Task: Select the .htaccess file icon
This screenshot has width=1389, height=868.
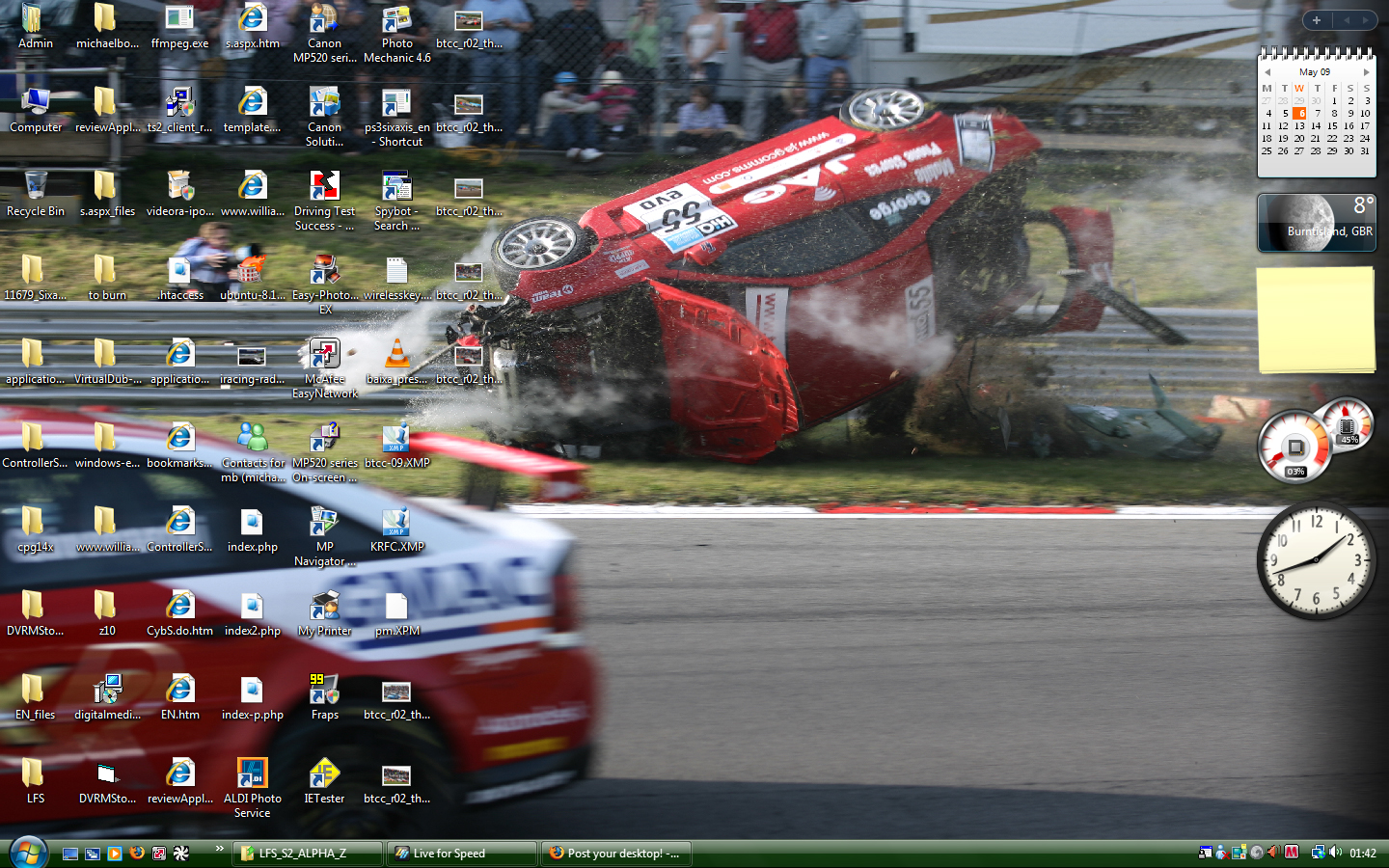Action: (x=179, y=279)
